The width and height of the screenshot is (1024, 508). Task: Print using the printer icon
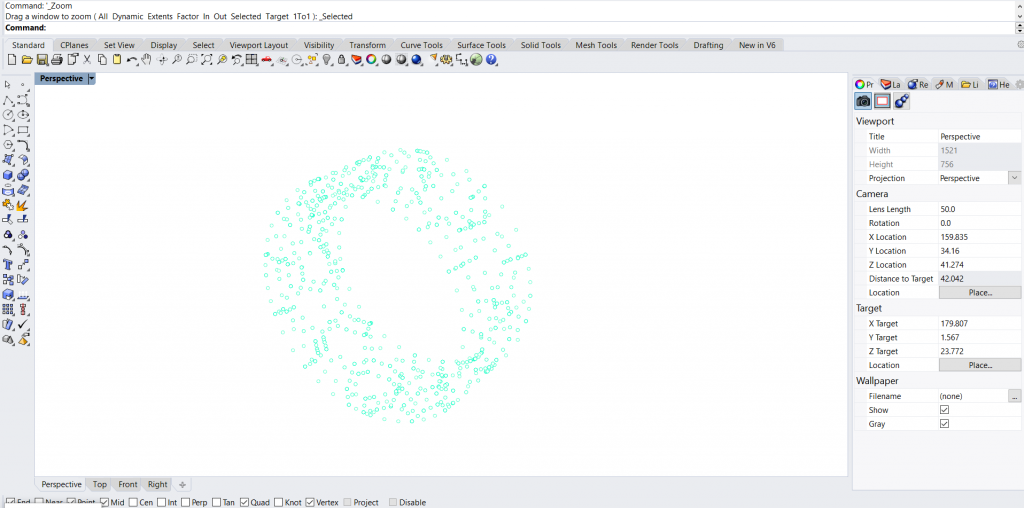57,59
